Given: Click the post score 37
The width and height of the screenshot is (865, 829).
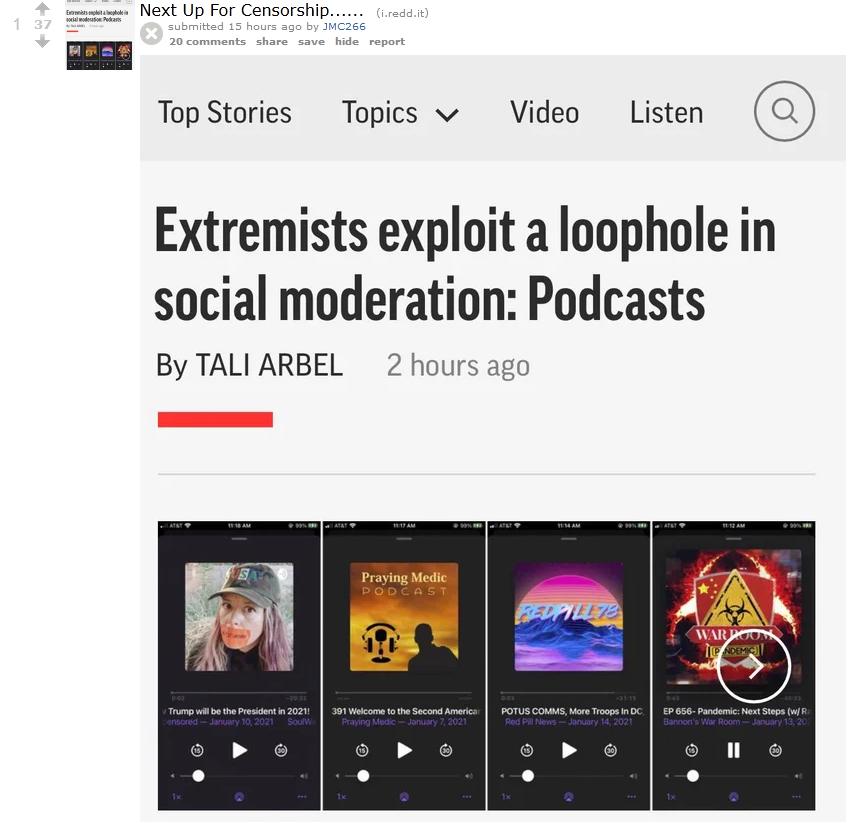Looking at the screenshot, I should (x=42, y=24).
